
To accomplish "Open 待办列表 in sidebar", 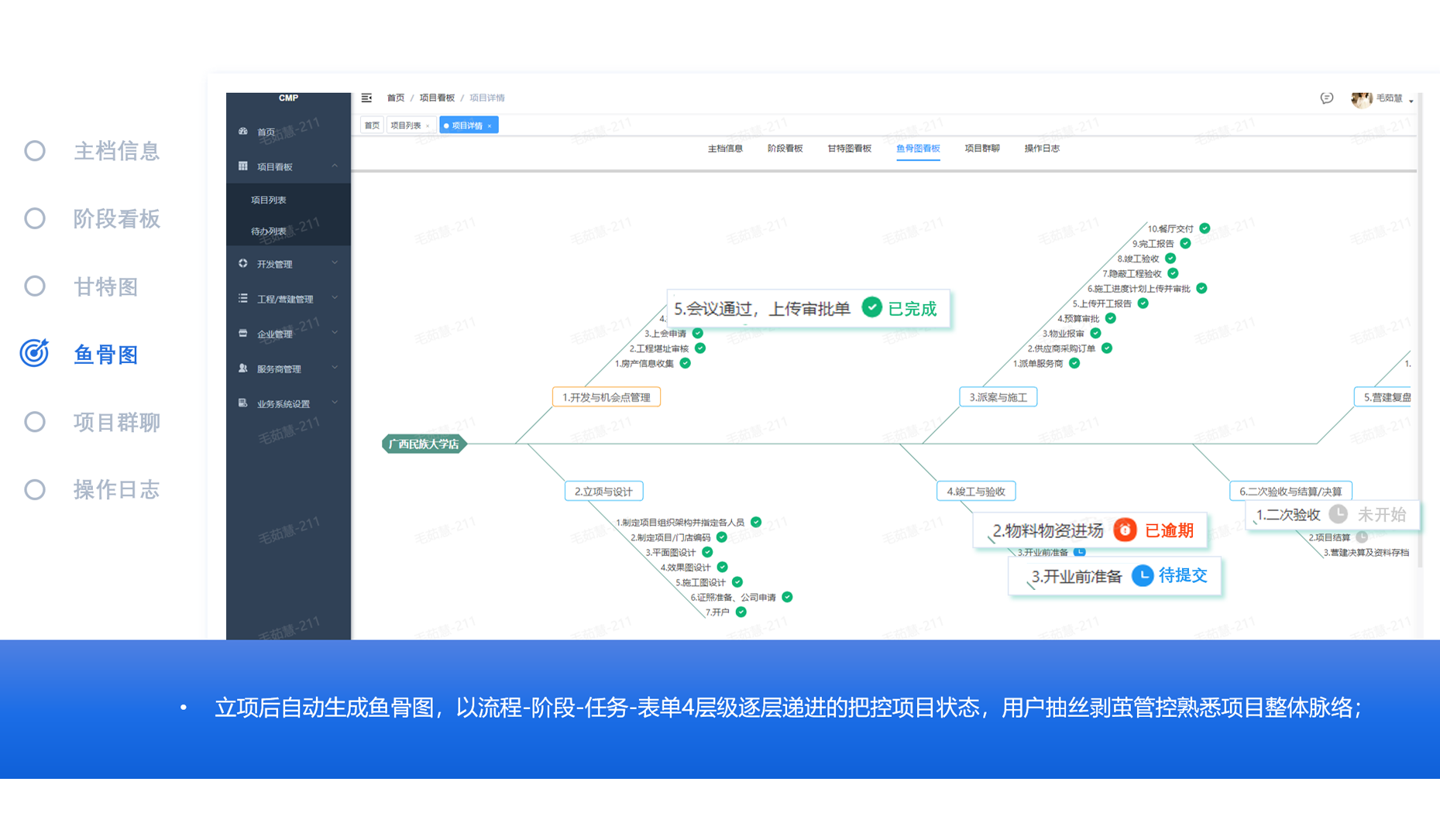I will [269, 231].
